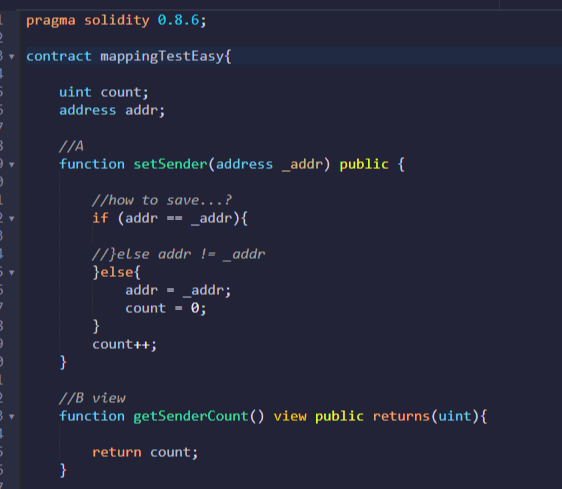The width and height of the screenshot is (562, 489).
Task: Click the 'contract' keyword
Action: pyautogui.click(x=59, y=57)
